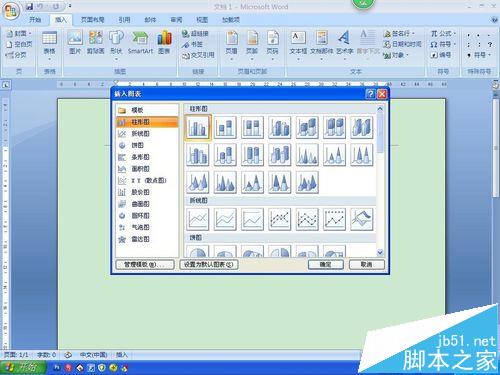Click the 首字下沉 (Drop Cap) ribbon icon
The width and height of the screenshot is (500, 375).
click(368, 42)
